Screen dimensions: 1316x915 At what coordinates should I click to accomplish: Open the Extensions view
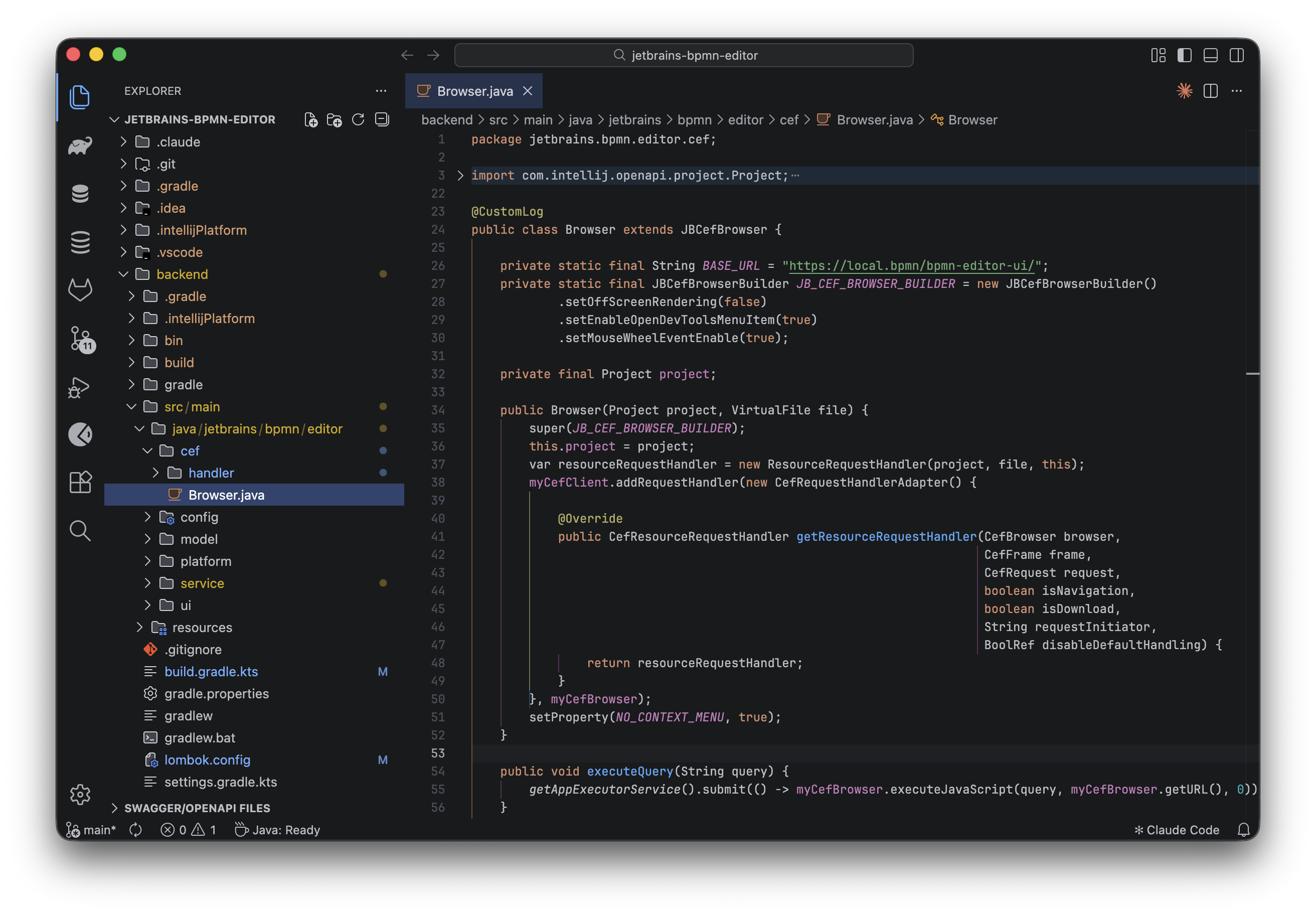80,482
